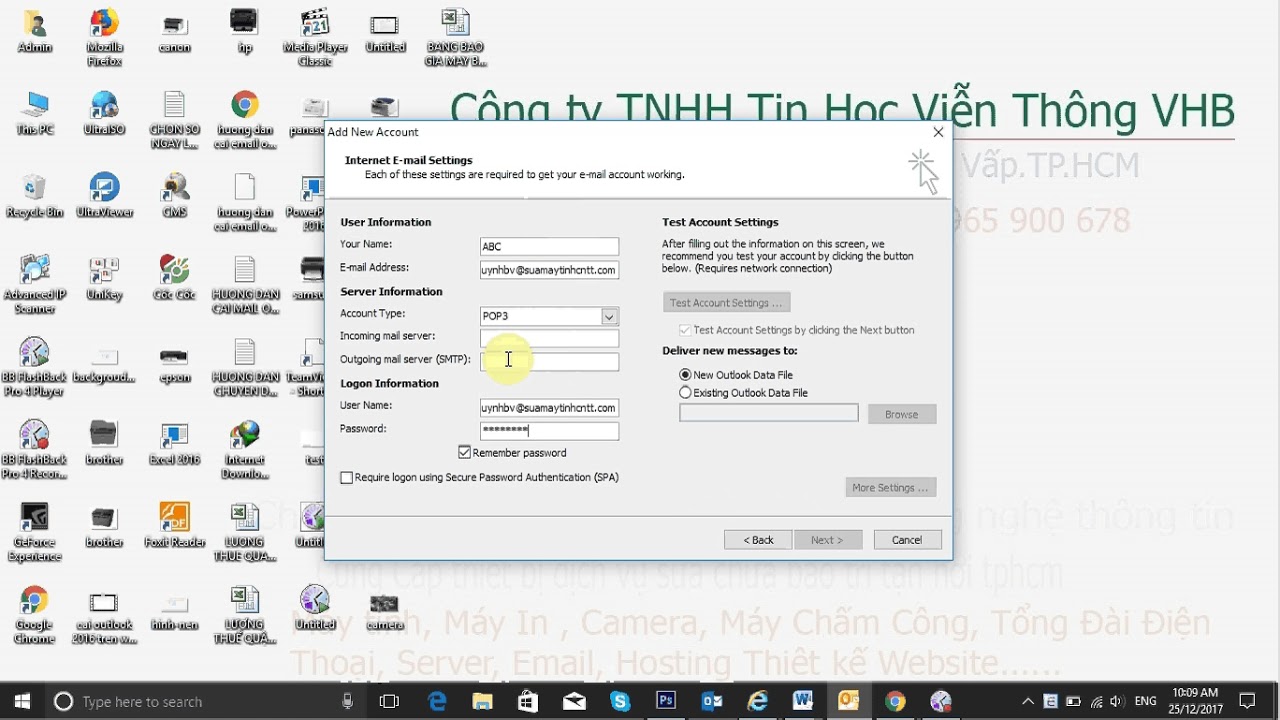Viewport: 1280px width, 720px height.
Task: Launch the Google Chrome desktop shortcut
Action: (x=34, y=615)
